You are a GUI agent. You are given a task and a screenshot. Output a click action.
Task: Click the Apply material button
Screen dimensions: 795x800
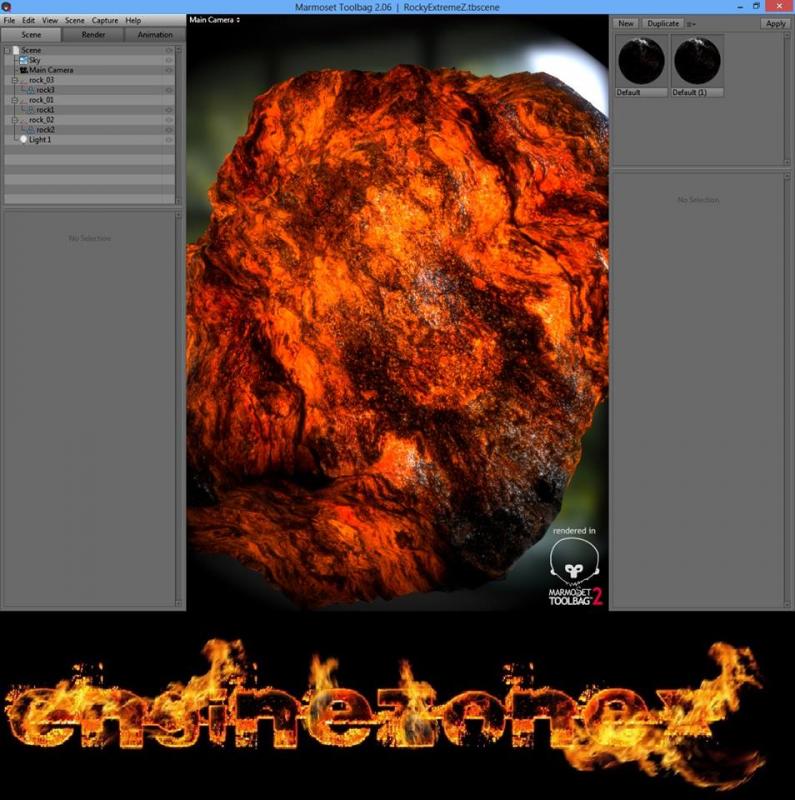point(775,23)
